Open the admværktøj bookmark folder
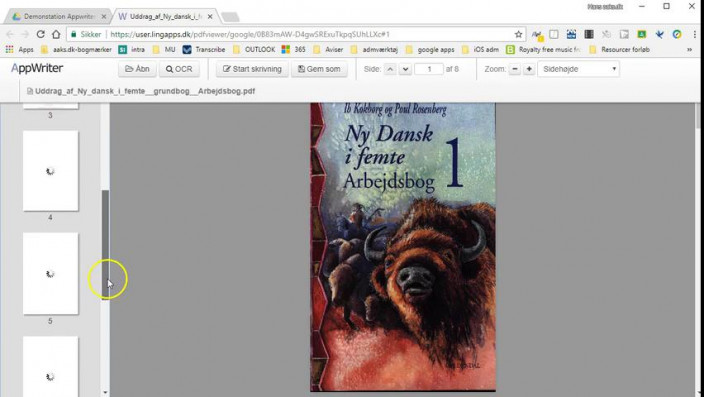704x397 pixels. coord(374,49)
